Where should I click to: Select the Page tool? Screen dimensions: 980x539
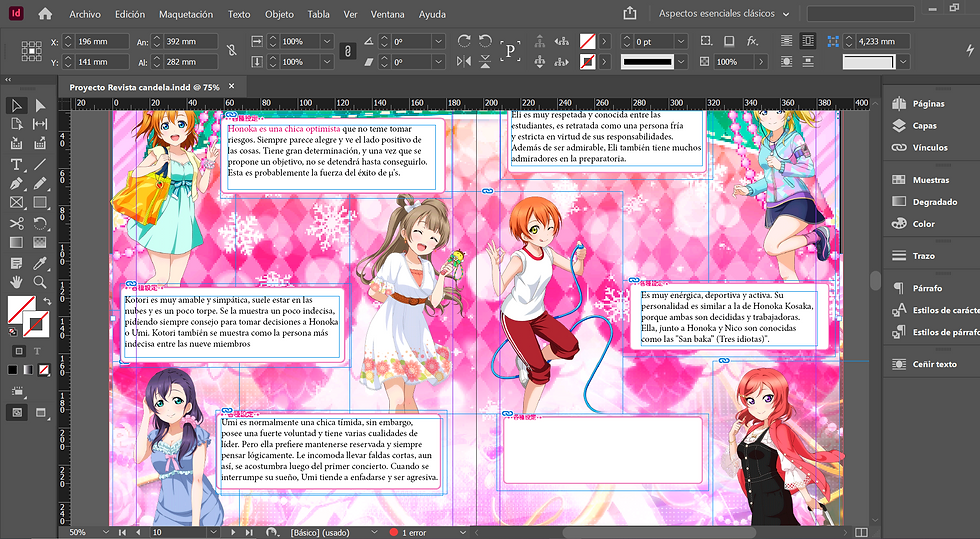[x=17, y=124]
